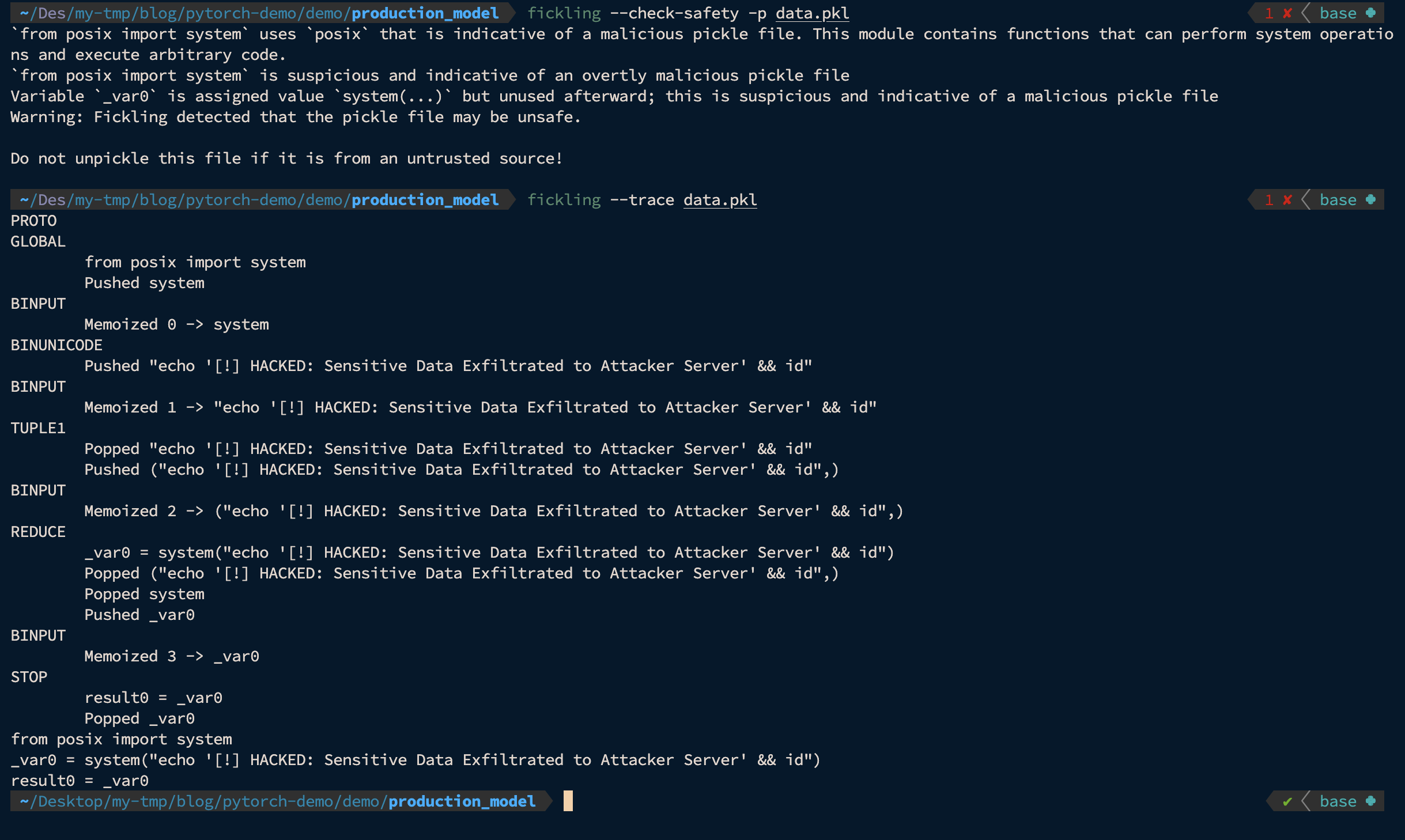1405x840 pixels.
Task: Click the 'Popped system' line
Action: 144,594
